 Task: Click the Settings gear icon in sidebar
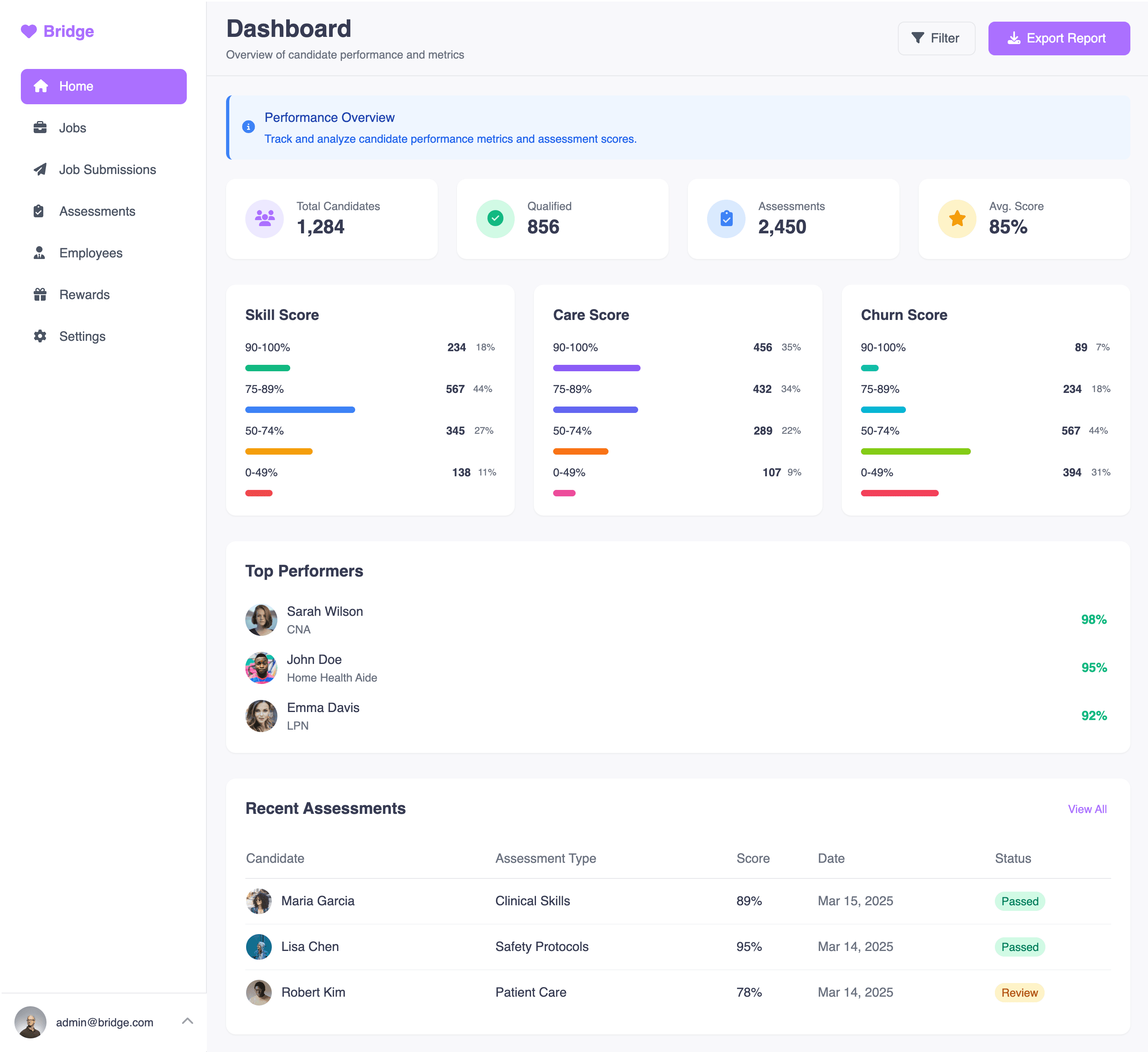tap(40, 336)
